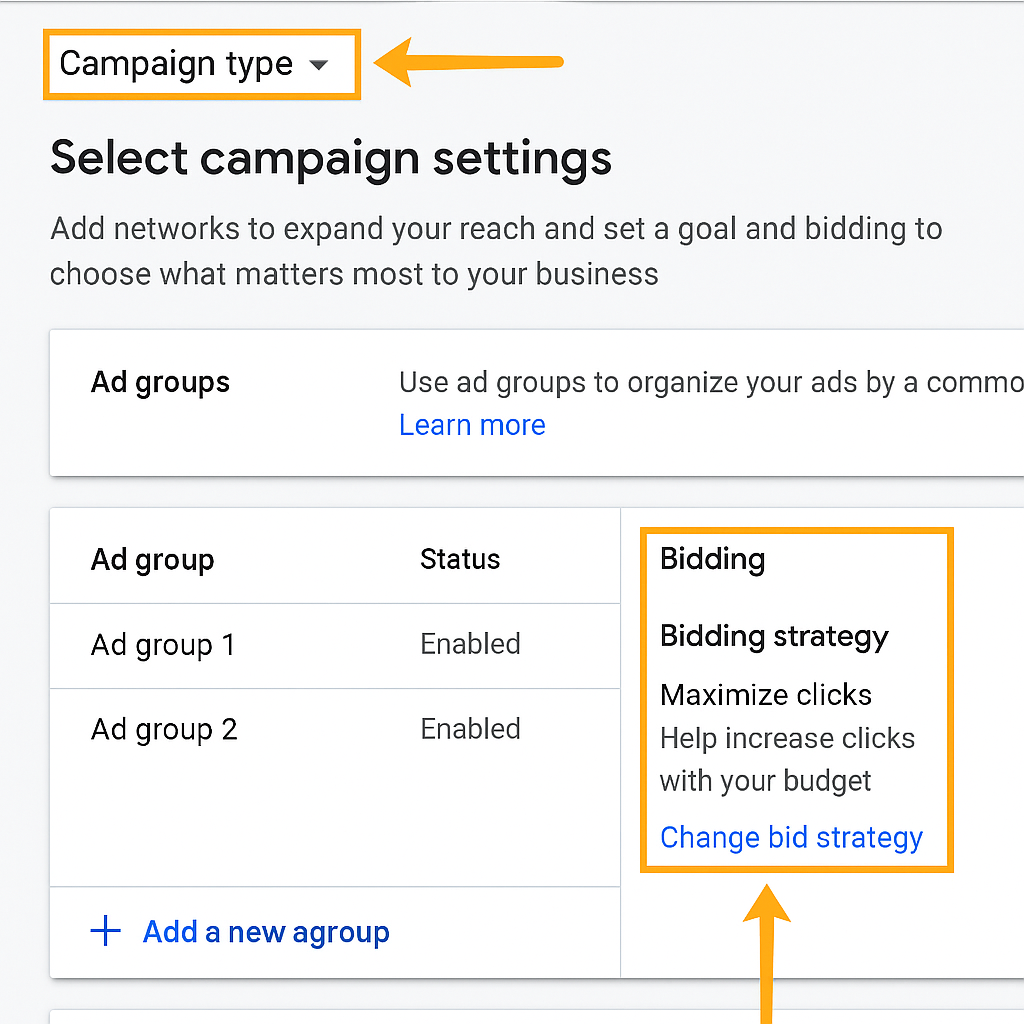Sort by the Ad group column header
Image resolution: width=1024 pixels, height=1024 pixels.
[x=152, y=559]
